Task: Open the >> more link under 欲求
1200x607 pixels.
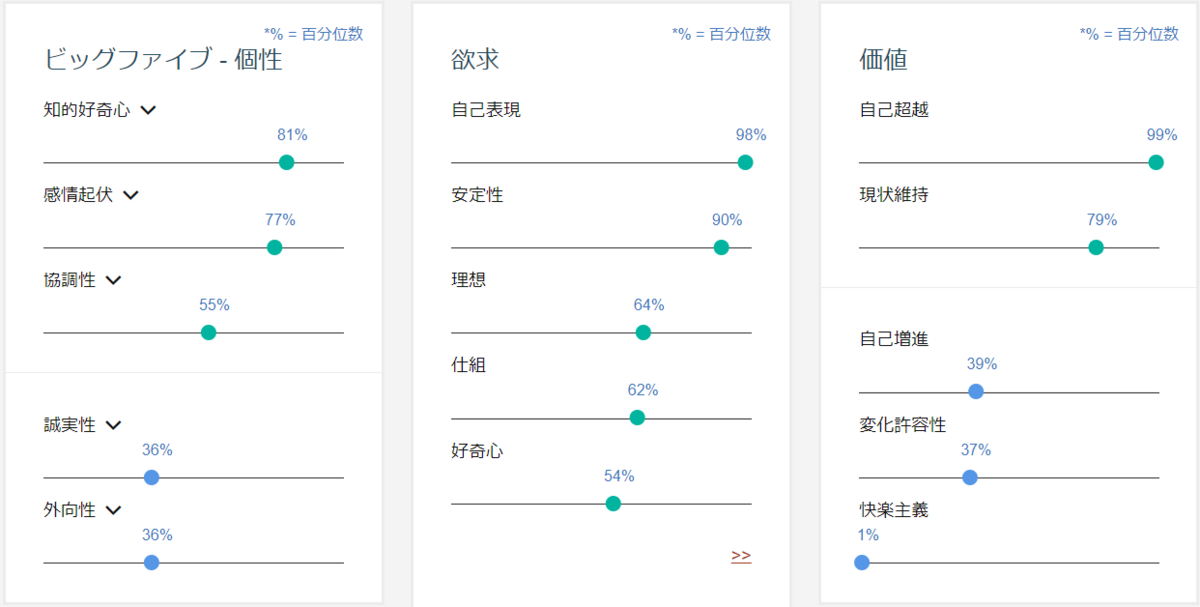Action: (741, 555)
